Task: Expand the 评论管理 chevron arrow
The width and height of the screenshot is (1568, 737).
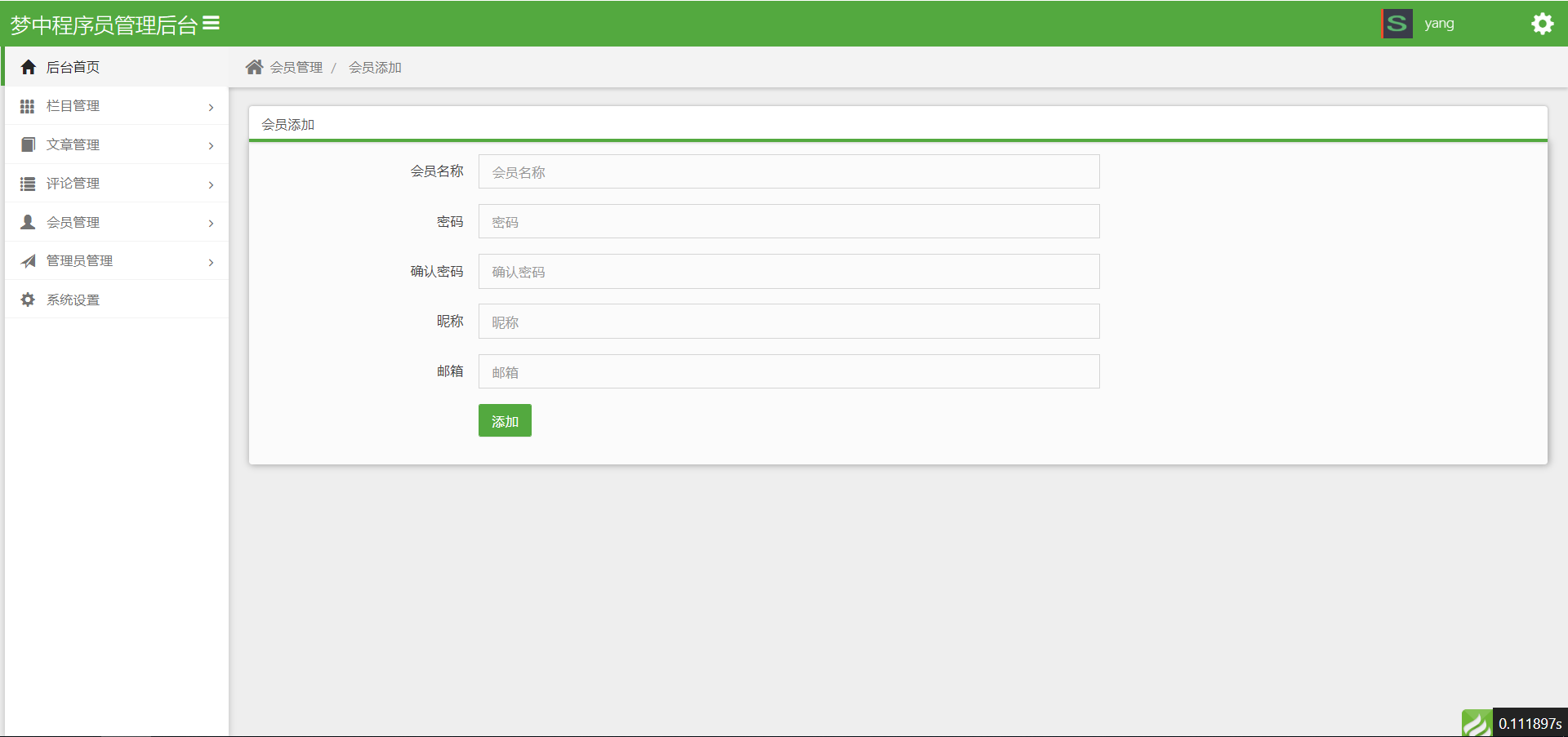Action: click(x=211, y=184)
